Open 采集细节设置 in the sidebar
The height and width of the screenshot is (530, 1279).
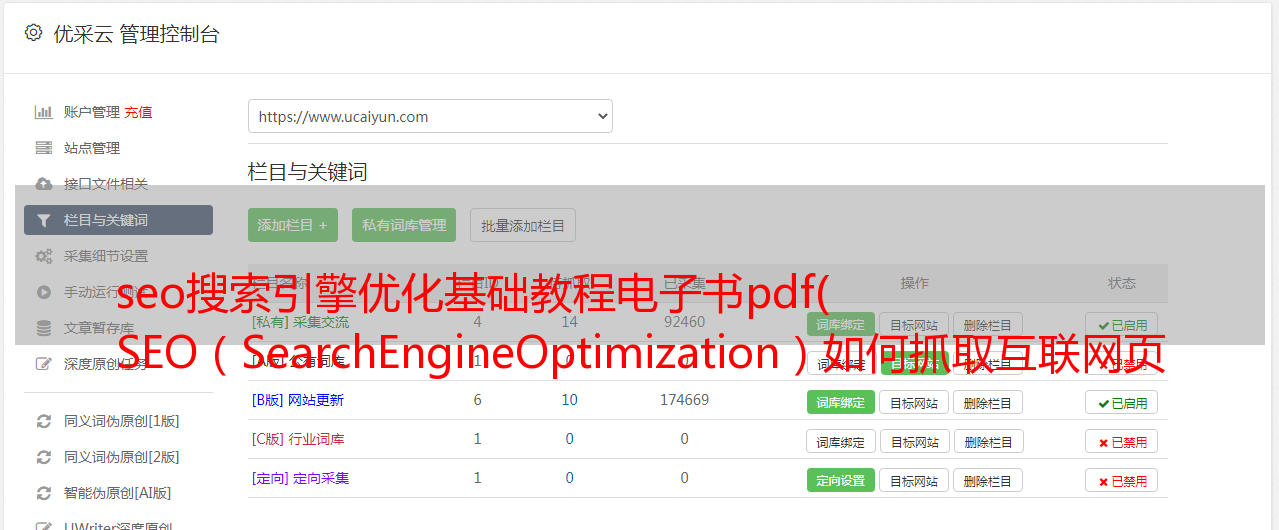pos(106,256)
